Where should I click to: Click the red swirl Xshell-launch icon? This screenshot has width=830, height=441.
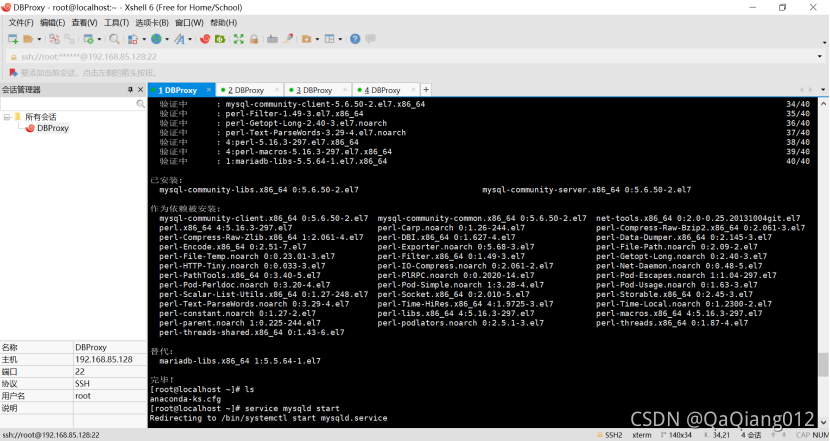click(205, 39)
